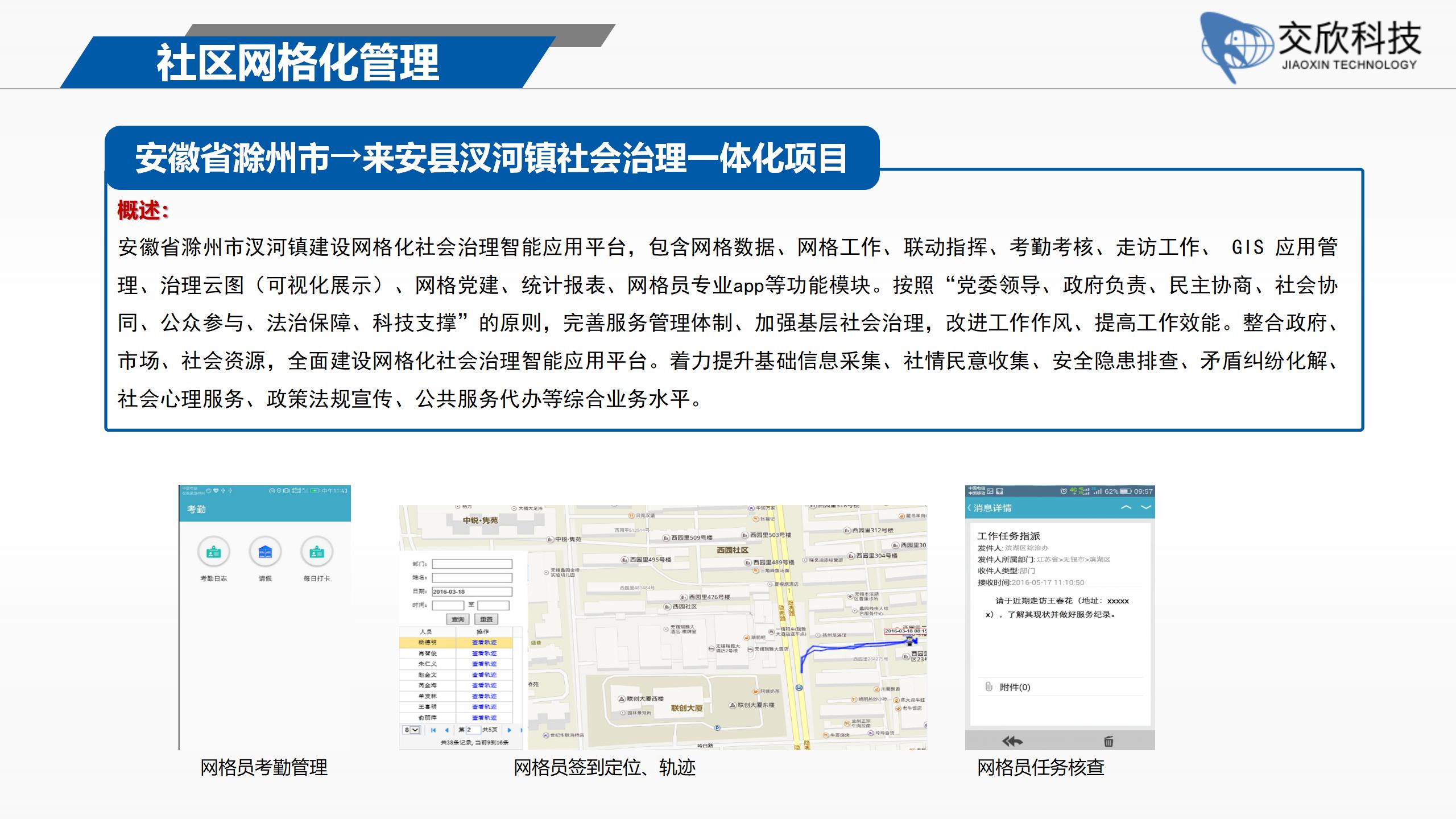Click the 工作任务指派 message title

click(1008, 536)
